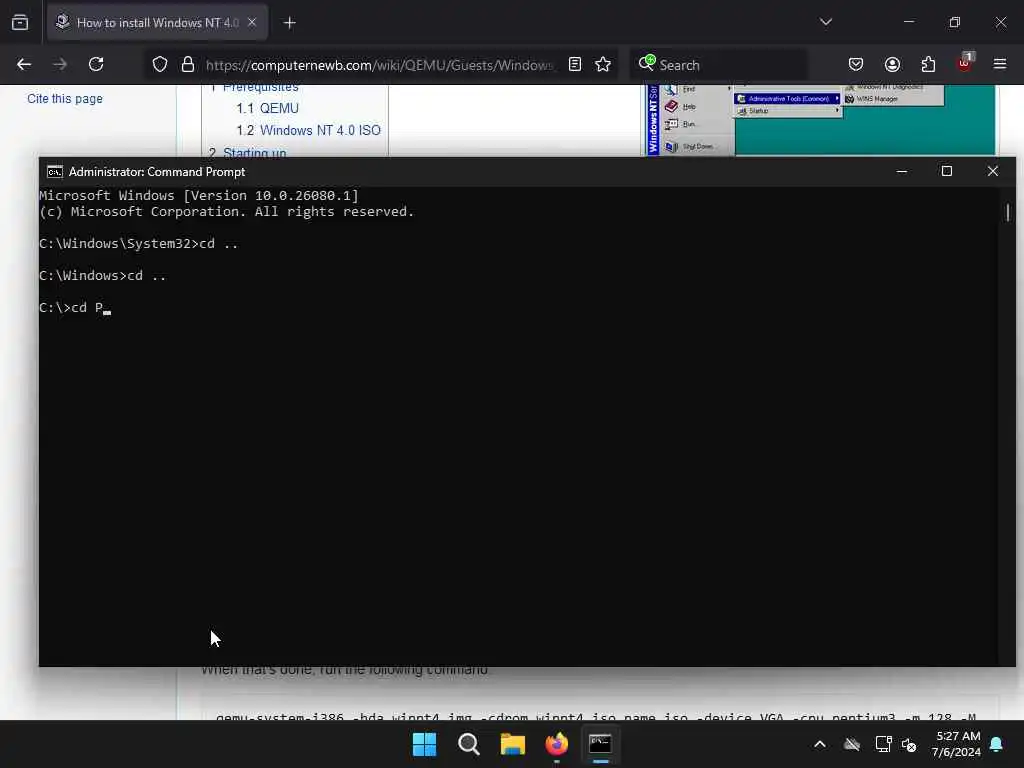The image size is (1024, 768).
Task: Maximize the Command Prompt window
Action: pos(947,171)
